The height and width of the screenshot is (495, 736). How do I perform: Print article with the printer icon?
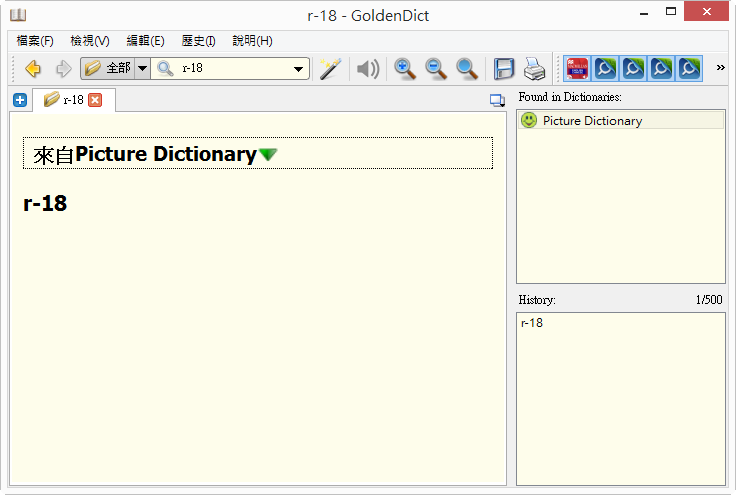[535, 69]
